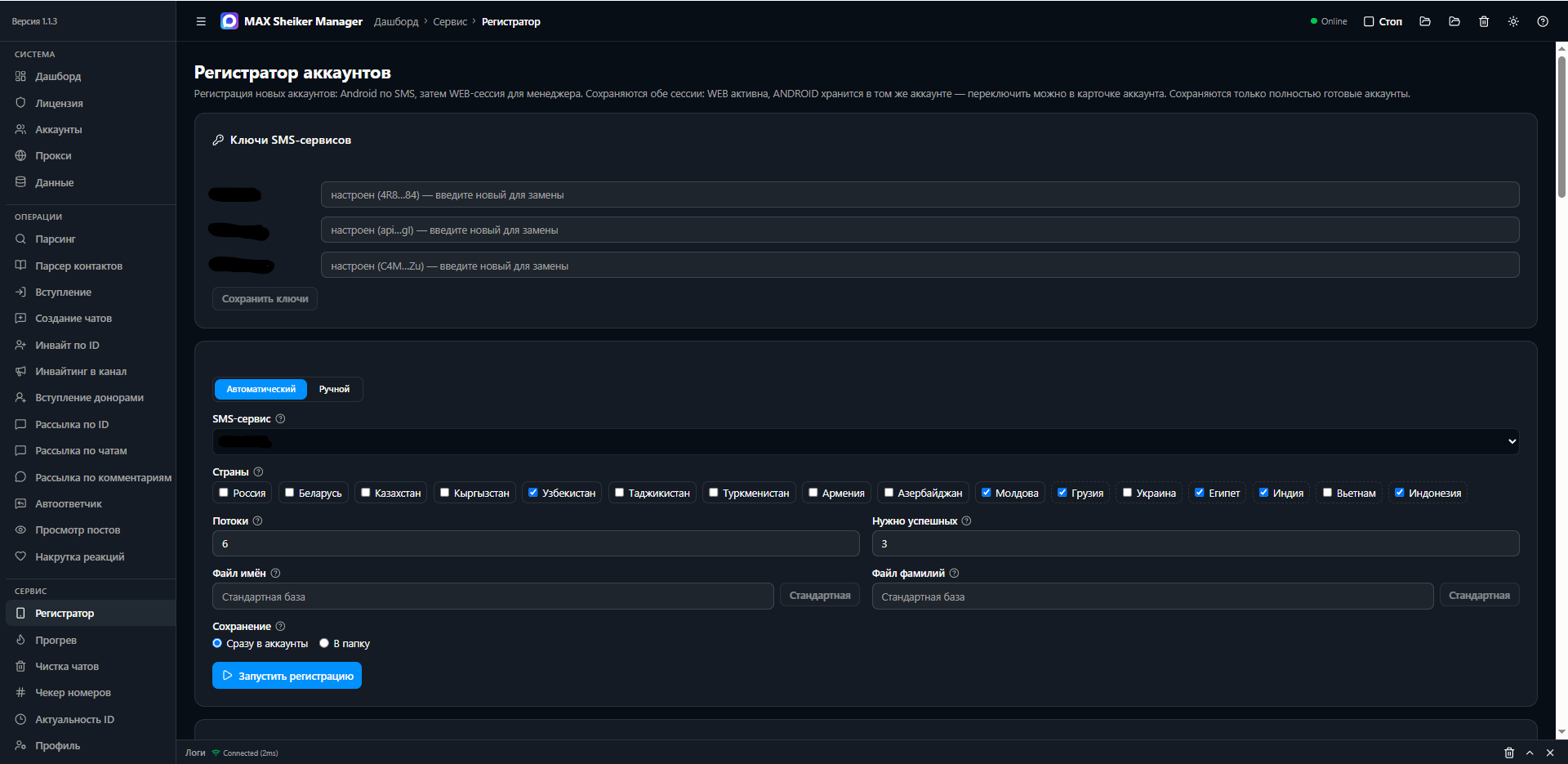The height and width of the screenshot is (764, 1568).
Task: Open the SMS-сервис dropdown list
Action: (x=866, y=441)
